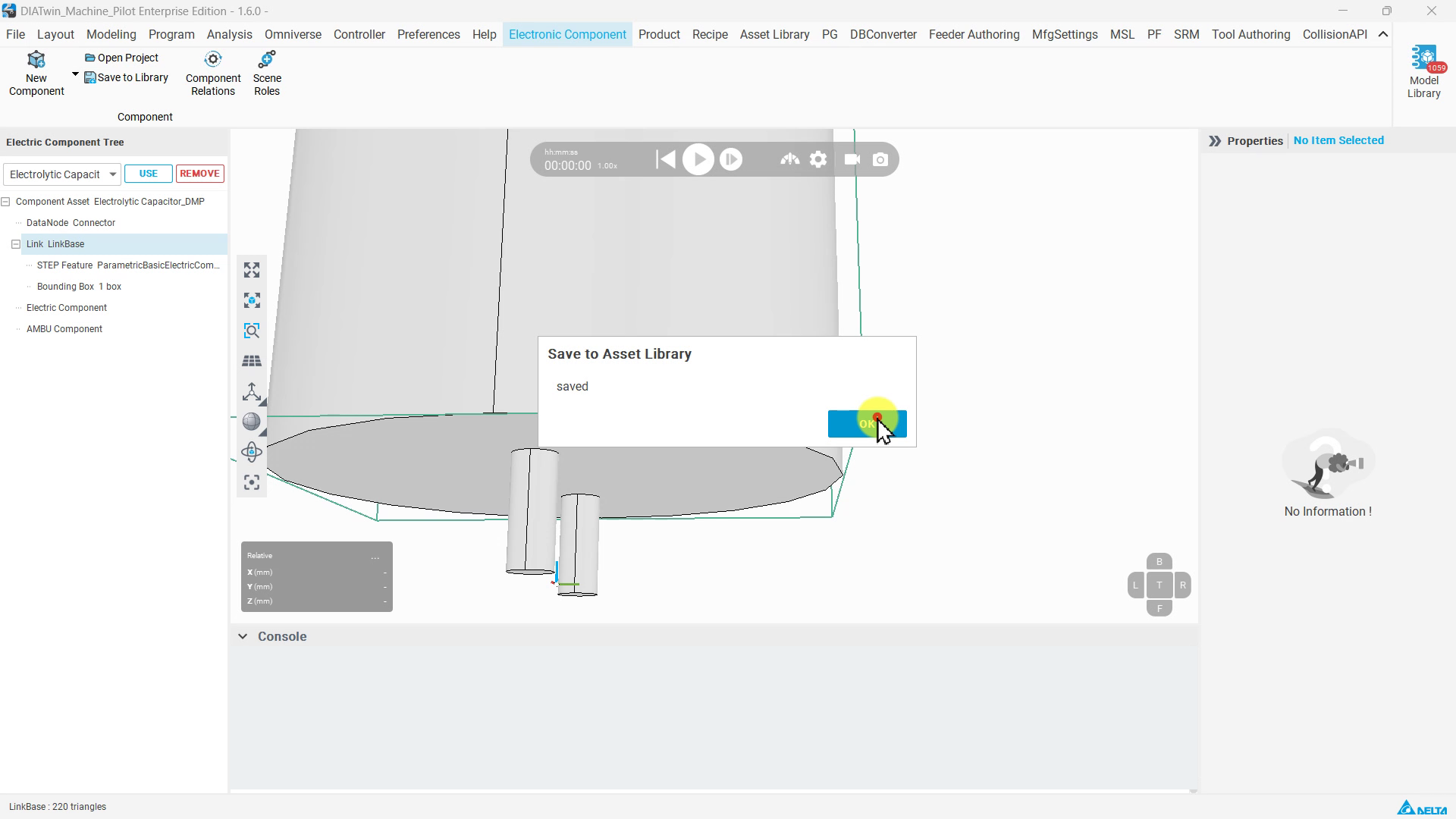
Task: Take a viewport snapshot with camera icon
Action: point(880,160)
